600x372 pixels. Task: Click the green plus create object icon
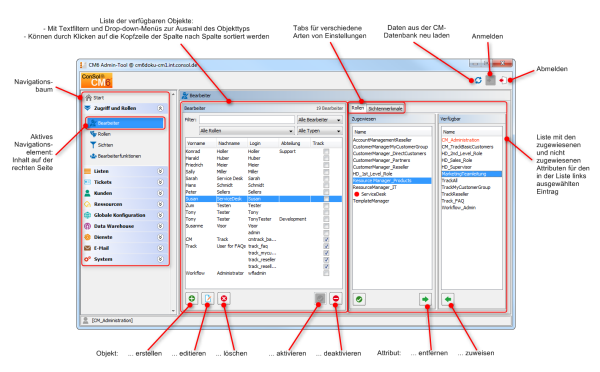(192, 299)
